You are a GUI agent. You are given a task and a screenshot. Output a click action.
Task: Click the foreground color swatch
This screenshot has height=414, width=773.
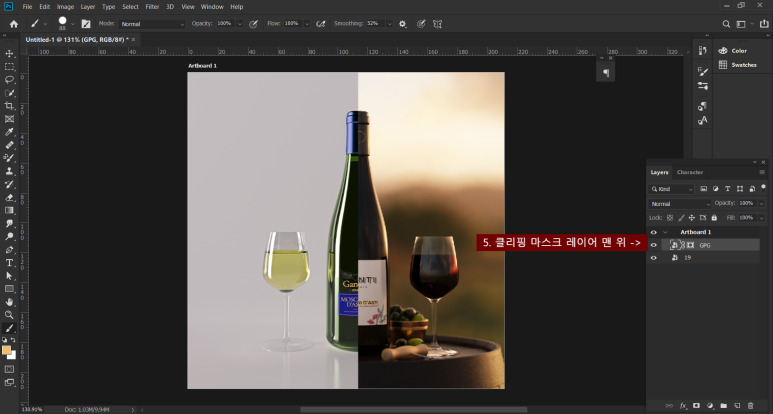6,350
